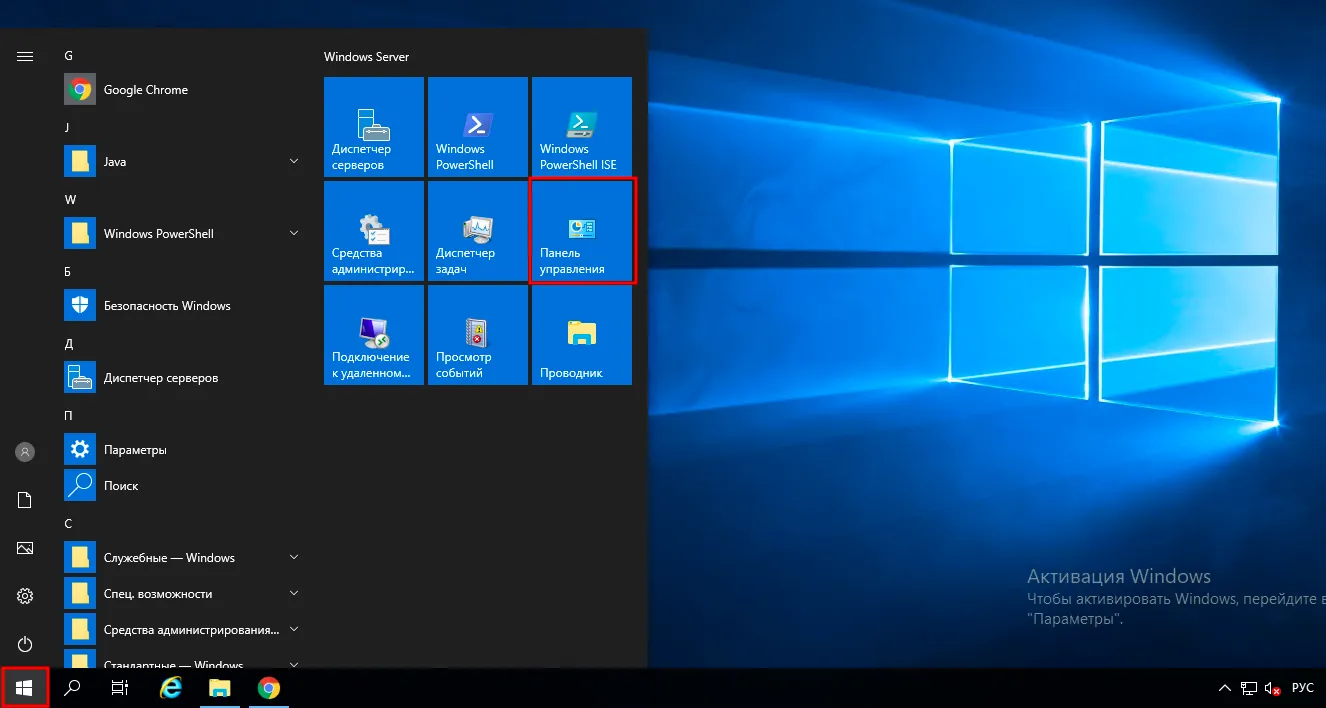Click the letter G header in app list

tap(69, 56)
